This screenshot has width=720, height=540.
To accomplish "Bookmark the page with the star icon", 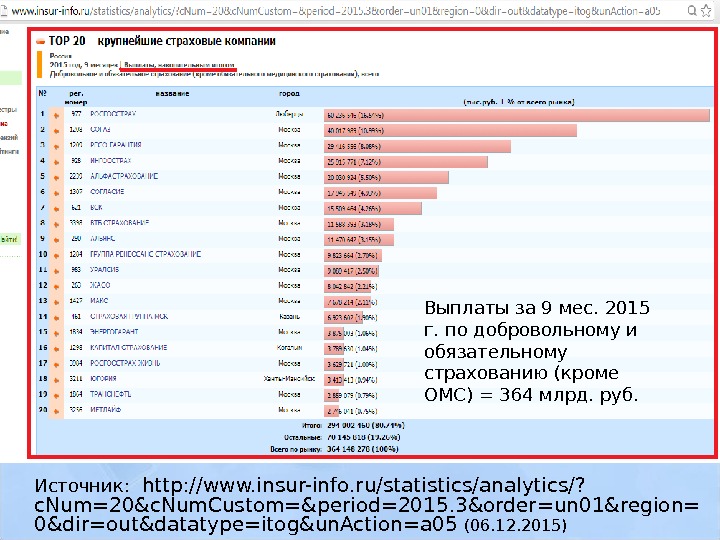I will 706,11.
